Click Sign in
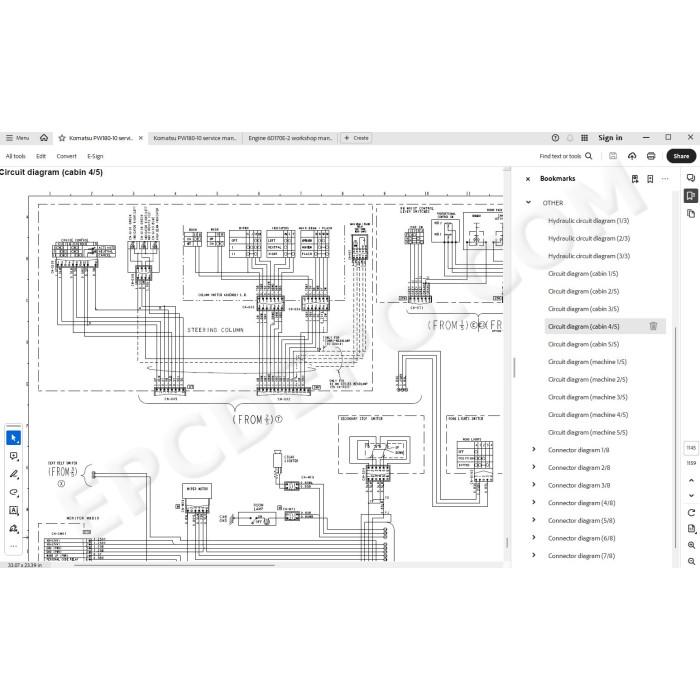Viewport: 700px width, 700px height. [x=610, y=138]
